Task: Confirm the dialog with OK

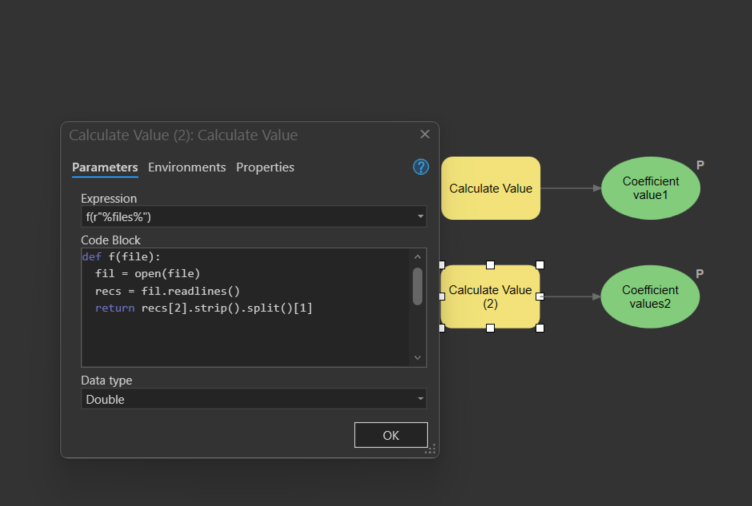Action: pyautogui.click(x=391, y=435)
